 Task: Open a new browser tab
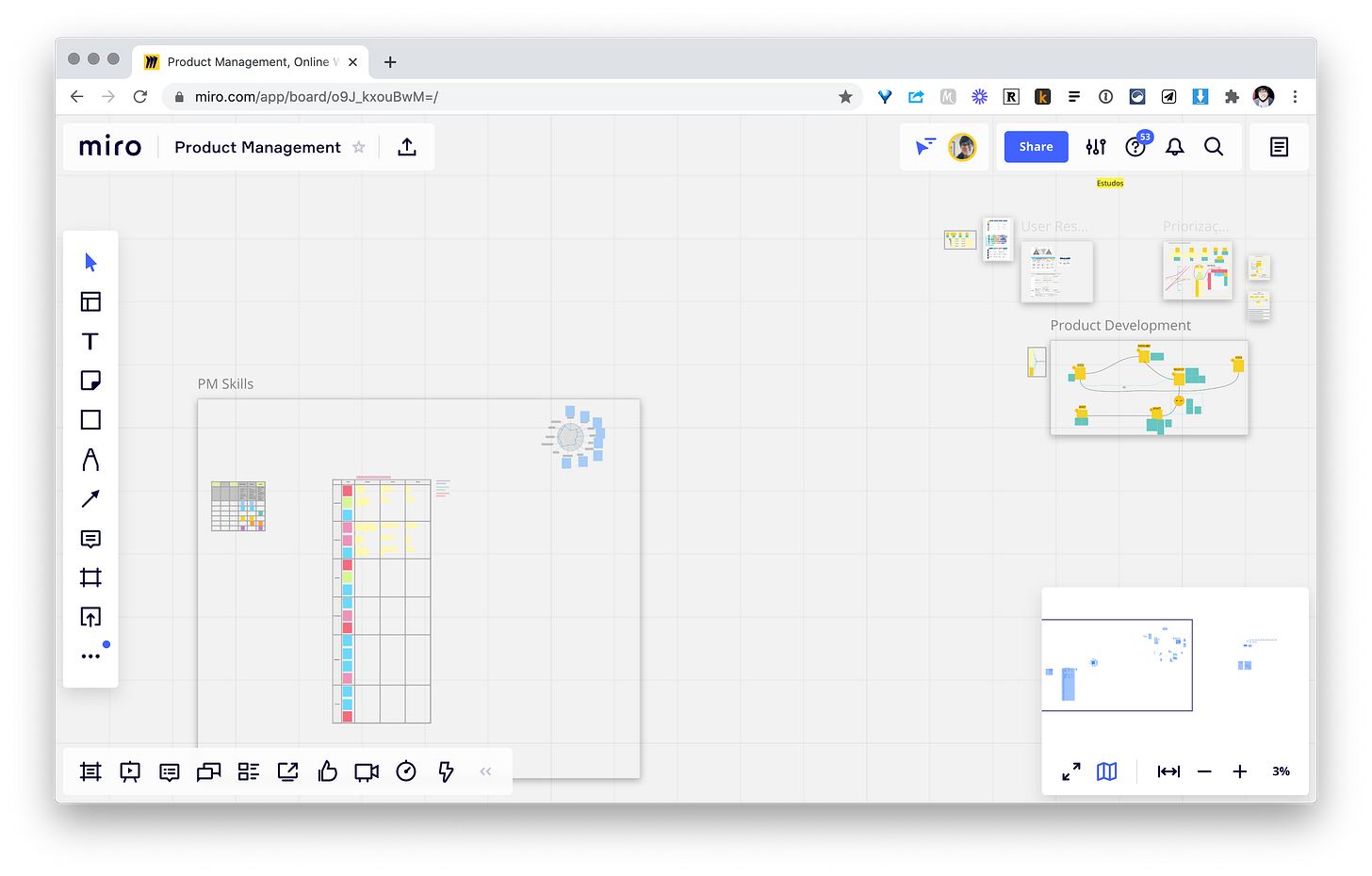pos(390,62)
